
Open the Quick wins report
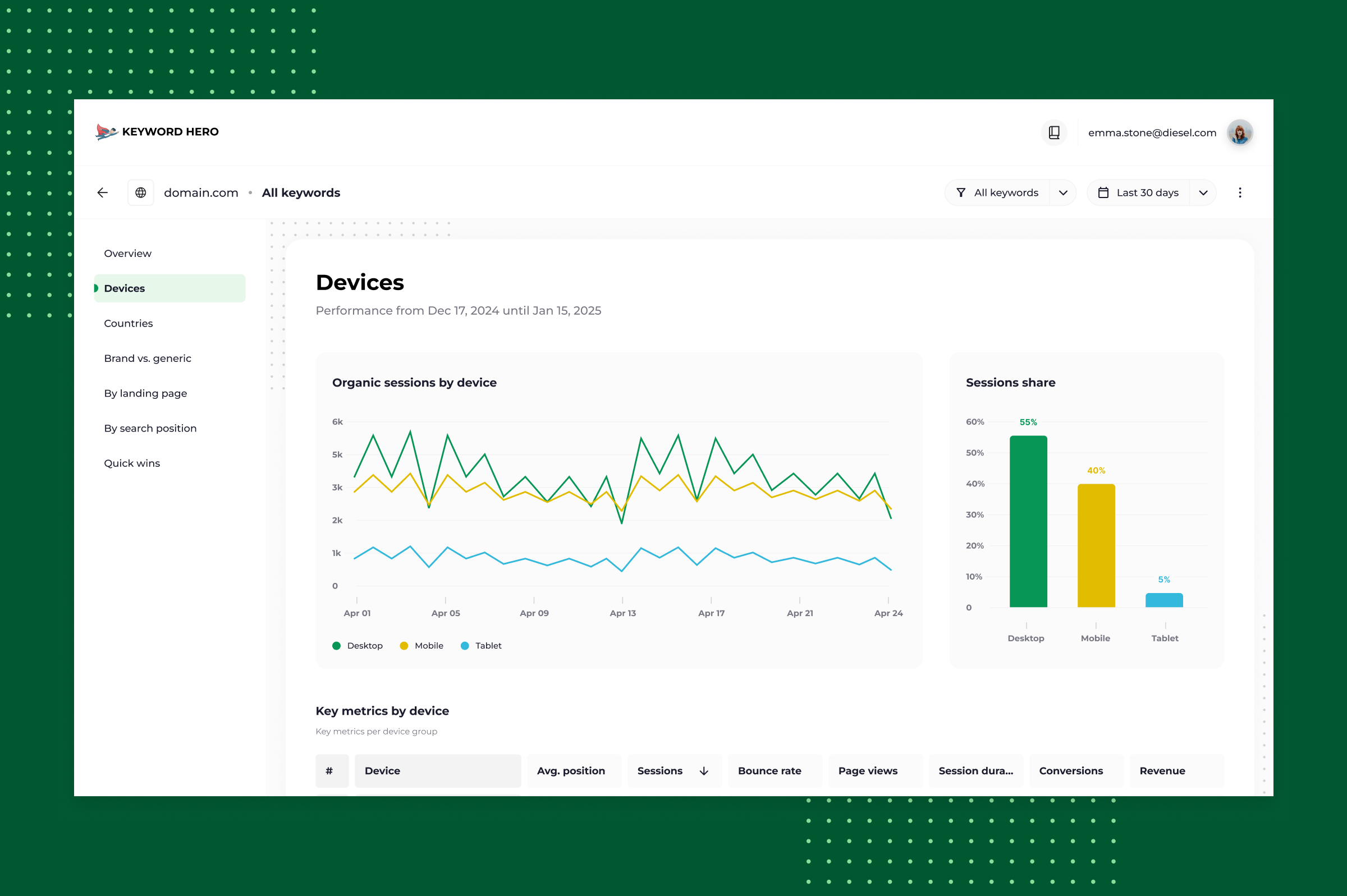click(132, 463)
